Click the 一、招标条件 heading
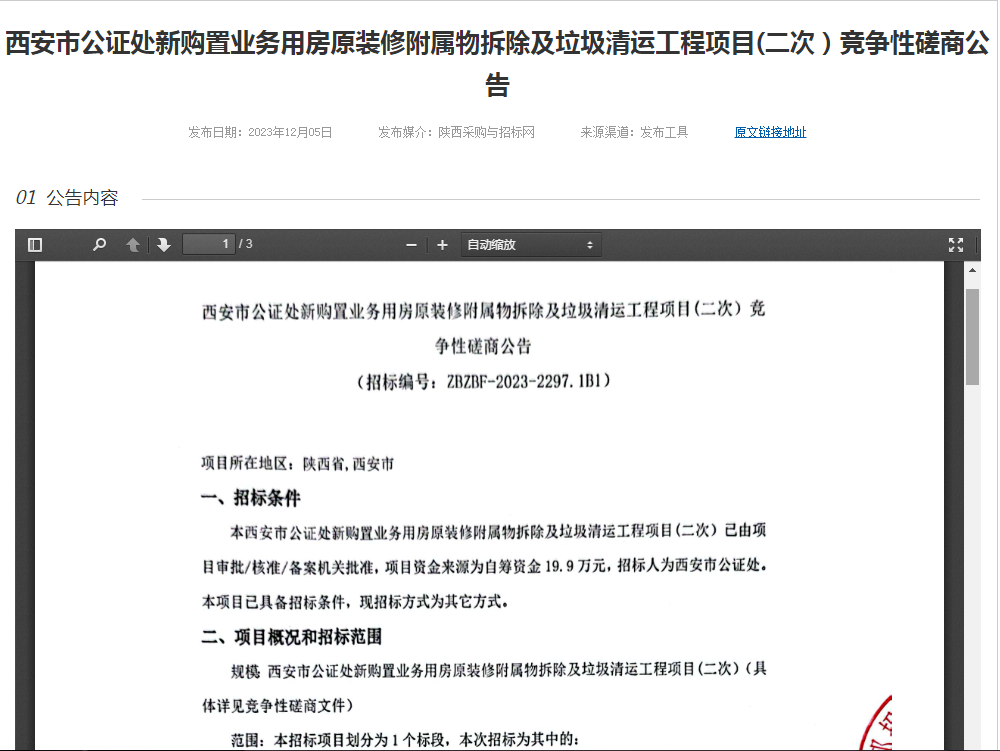 tap(251, 498)
